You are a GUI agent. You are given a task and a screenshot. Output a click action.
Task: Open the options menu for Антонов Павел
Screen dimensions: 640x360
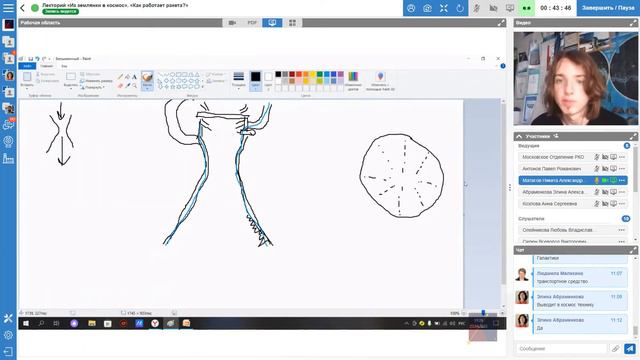pos(622,169)
